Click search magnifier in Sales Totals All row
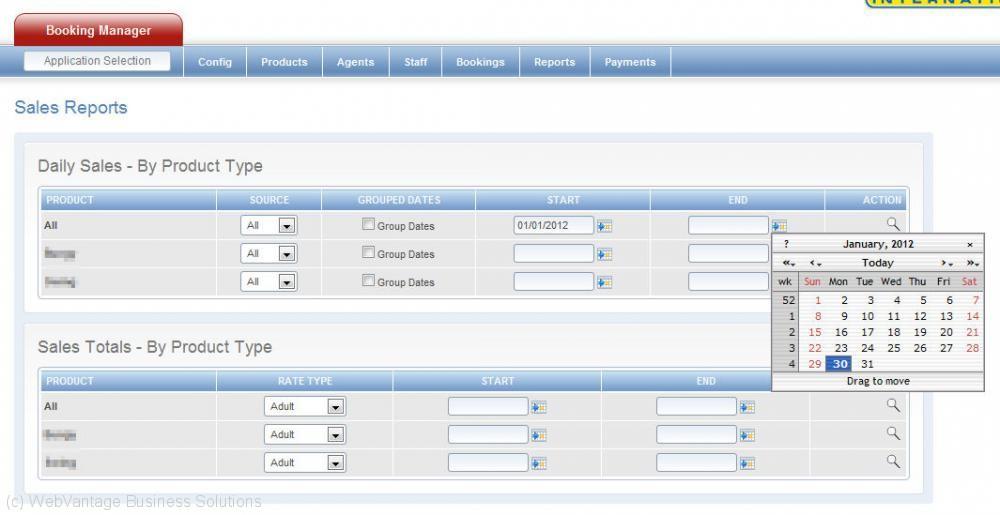 click(x=893, y=405)
